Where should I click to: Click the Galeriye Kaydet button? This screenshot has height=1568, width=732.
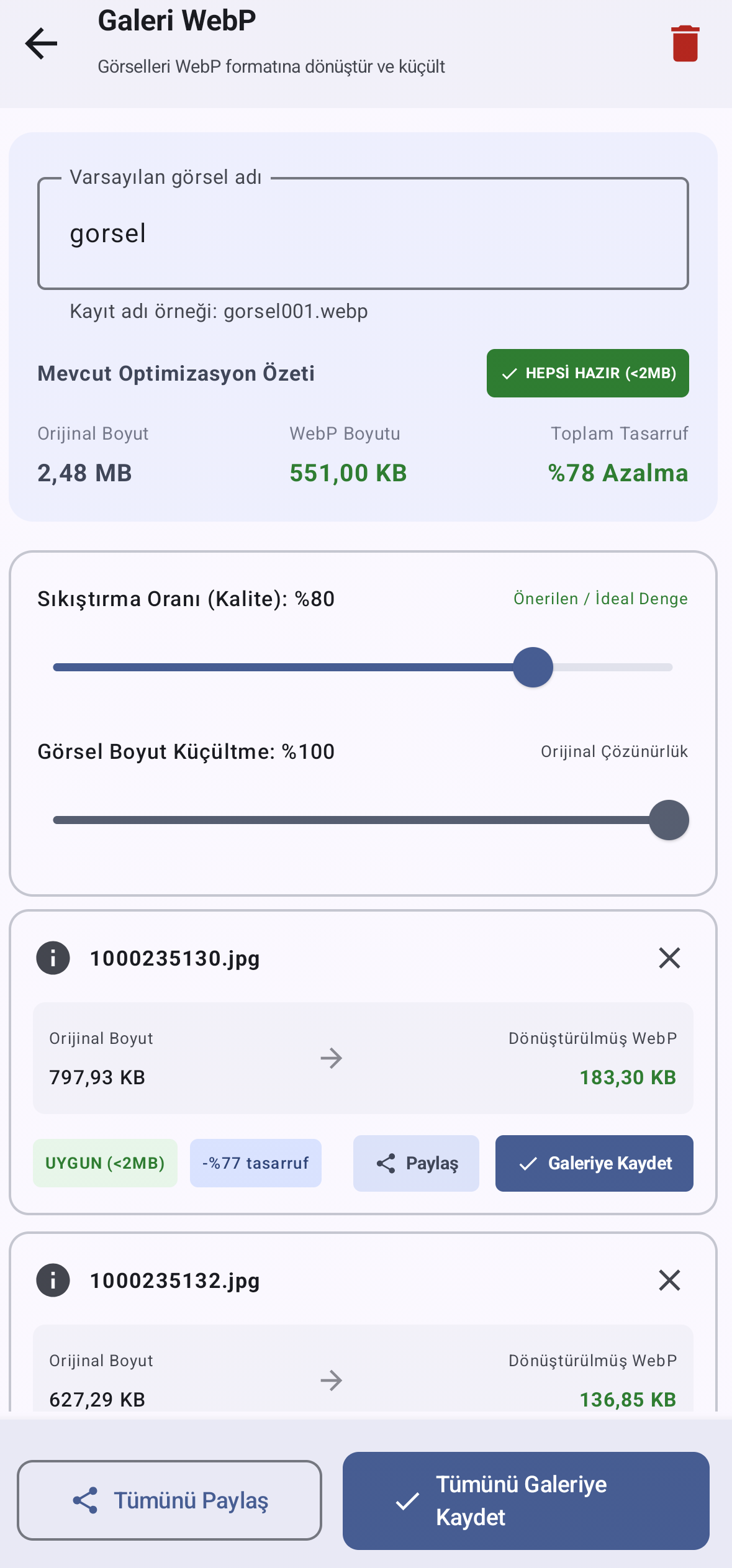(x=594, y=1163)
